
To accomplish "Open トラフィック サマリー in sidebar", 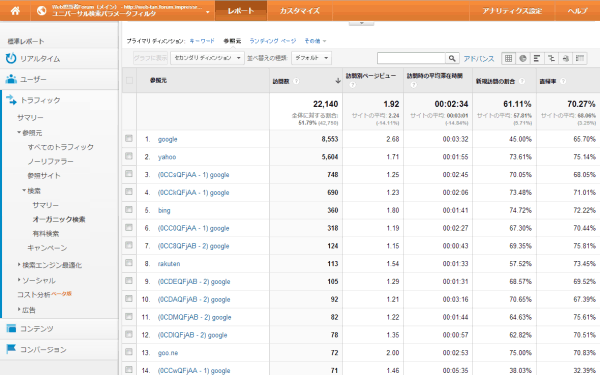I will [x=30, y=118].
